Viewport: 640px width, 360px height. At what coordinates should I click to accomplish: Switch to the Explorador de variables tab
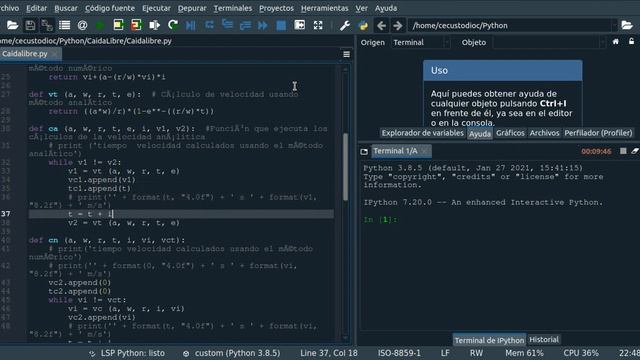pos(422,133)
